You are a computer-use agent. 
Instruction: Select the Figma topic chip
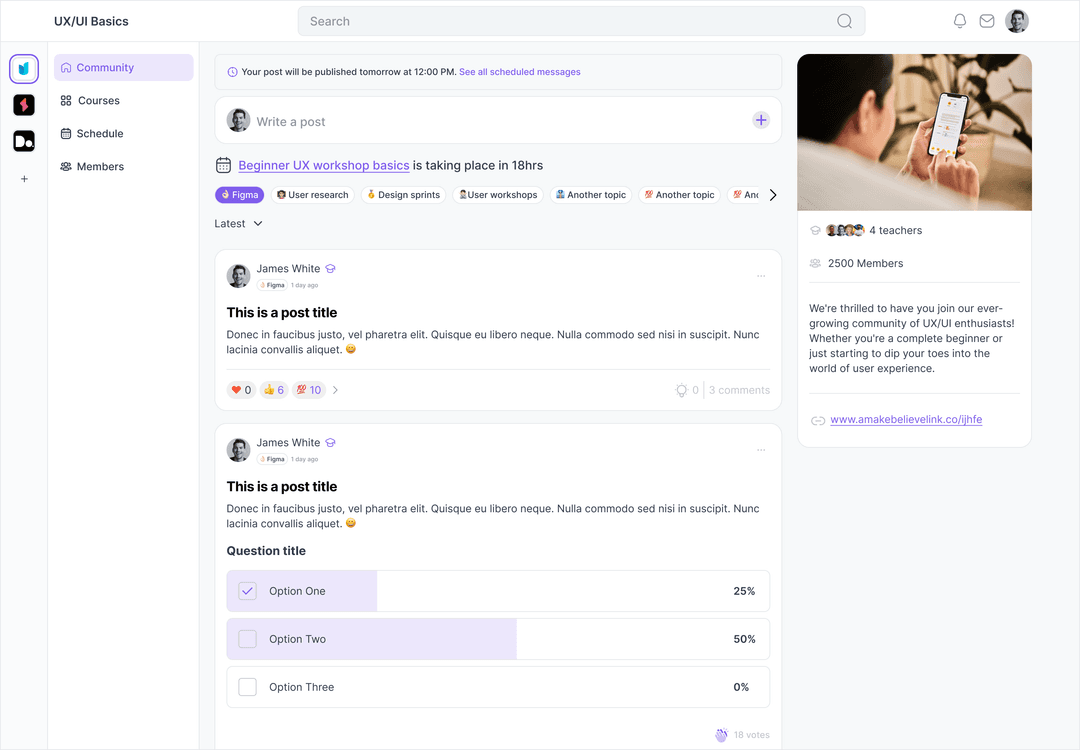[x=240, y=195]
